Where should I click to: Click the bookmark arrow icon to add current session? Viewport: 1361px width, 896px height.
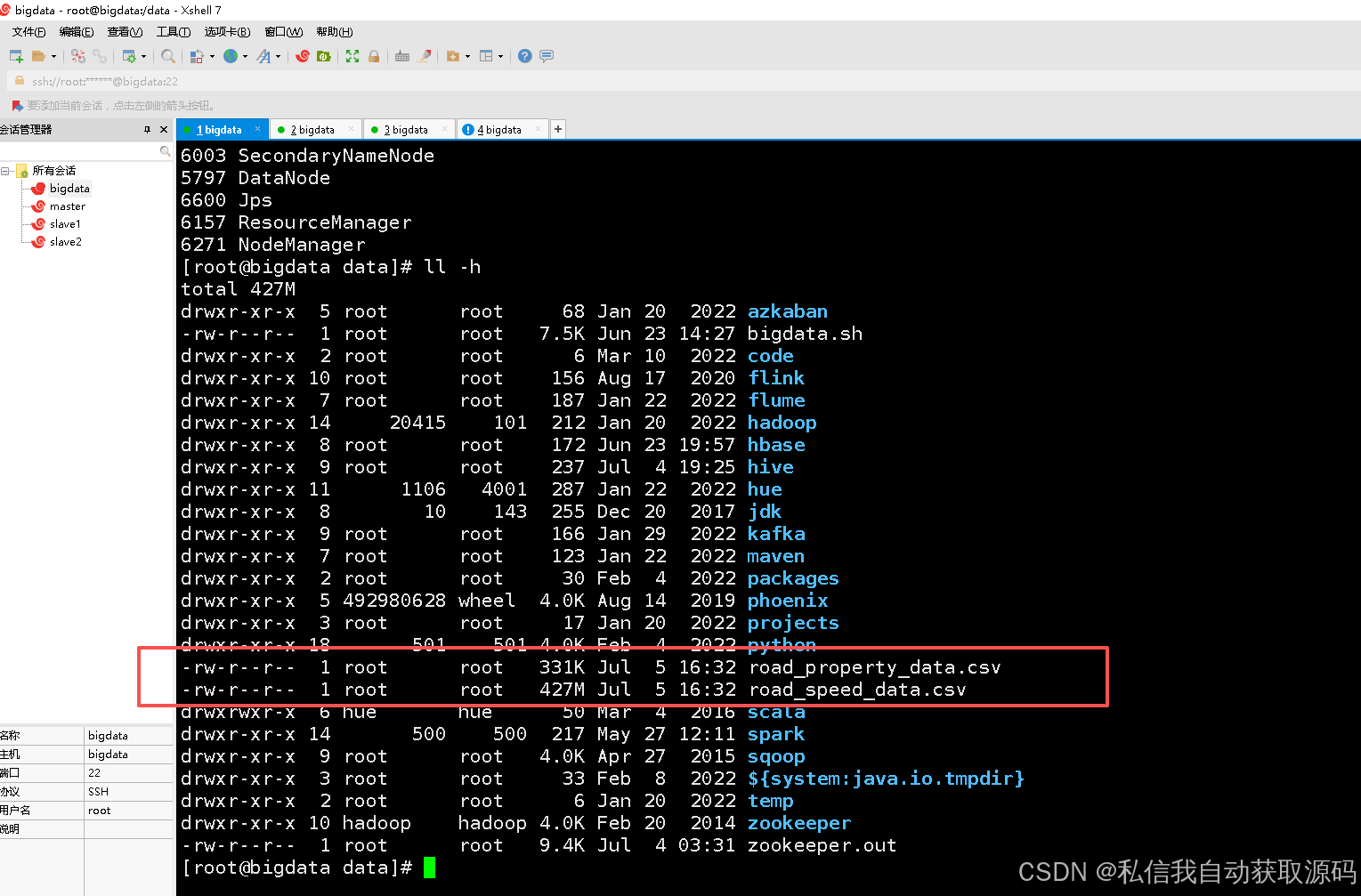tap(17, 105)
